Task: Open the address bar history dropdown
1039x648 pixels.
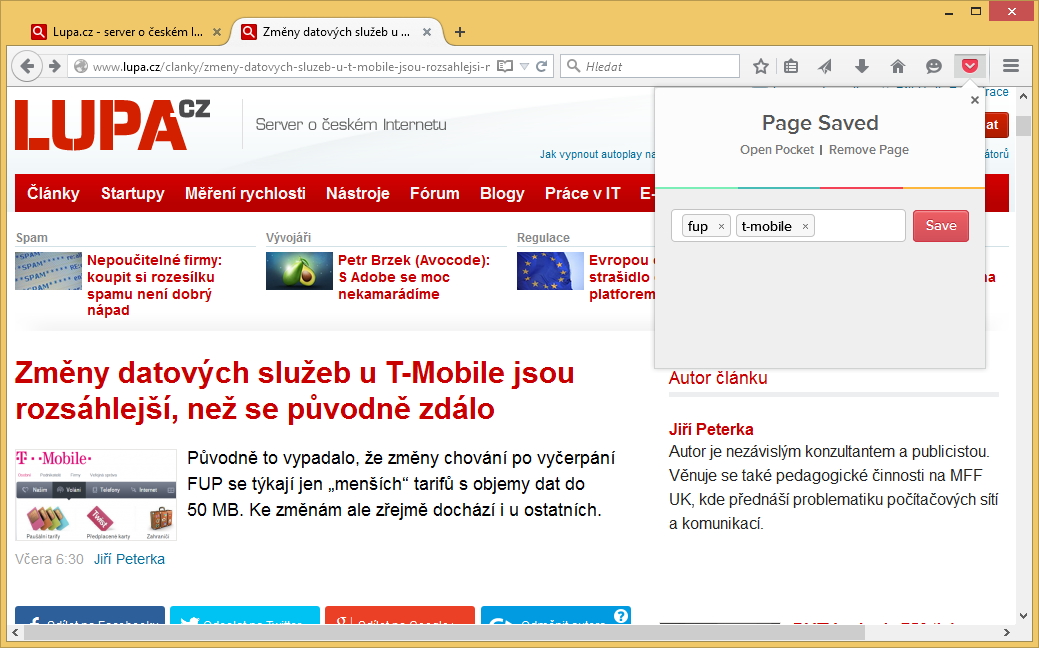Action: pos(524,66)
